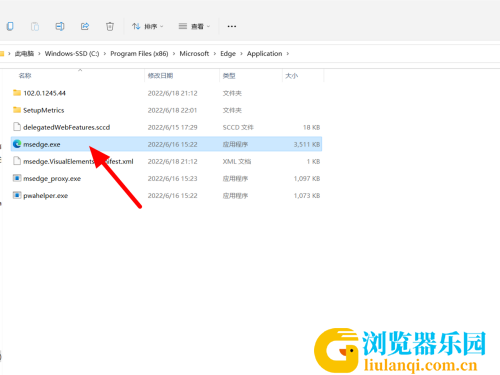500x375 pixels.
Task: Click the delegatedWebFeatures.sccd file icon
Action: [x=17, y=127]
